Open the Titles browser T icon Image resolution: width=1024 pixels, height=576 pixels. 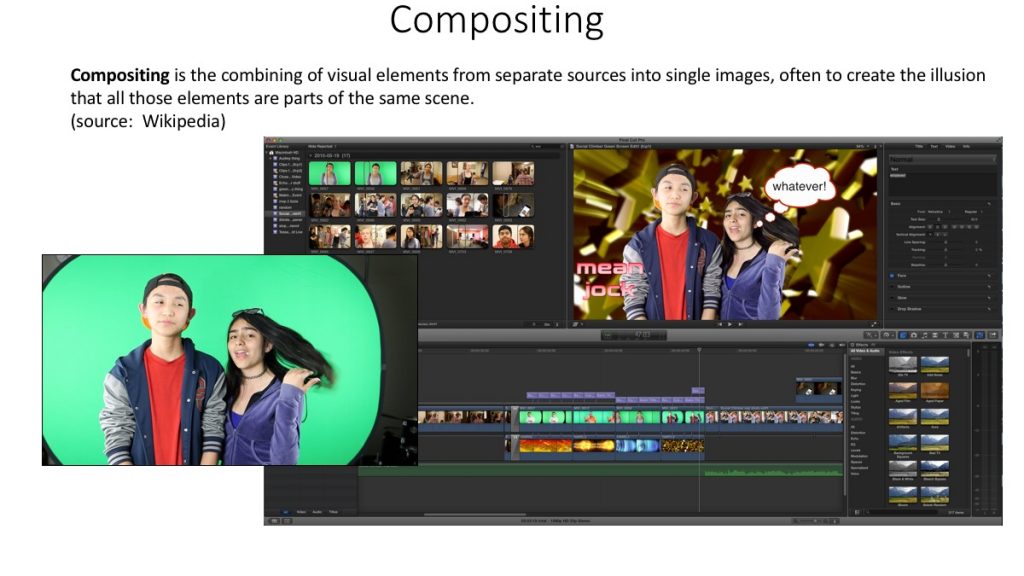pos(945,335)
